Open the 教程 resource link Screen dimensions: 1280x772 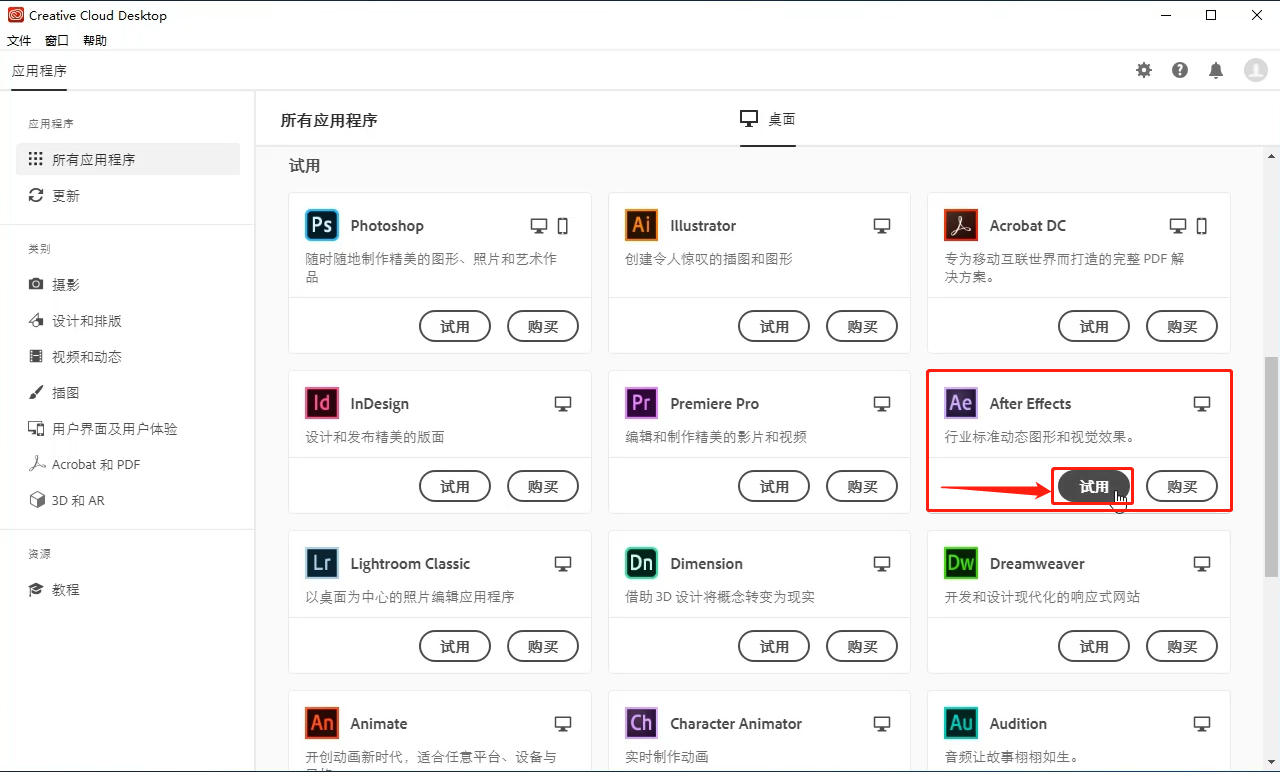pos(54,589)
